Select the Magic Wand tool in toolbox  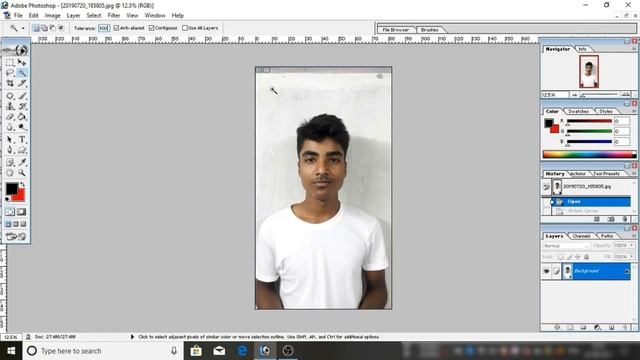click(x=22, y=73)
